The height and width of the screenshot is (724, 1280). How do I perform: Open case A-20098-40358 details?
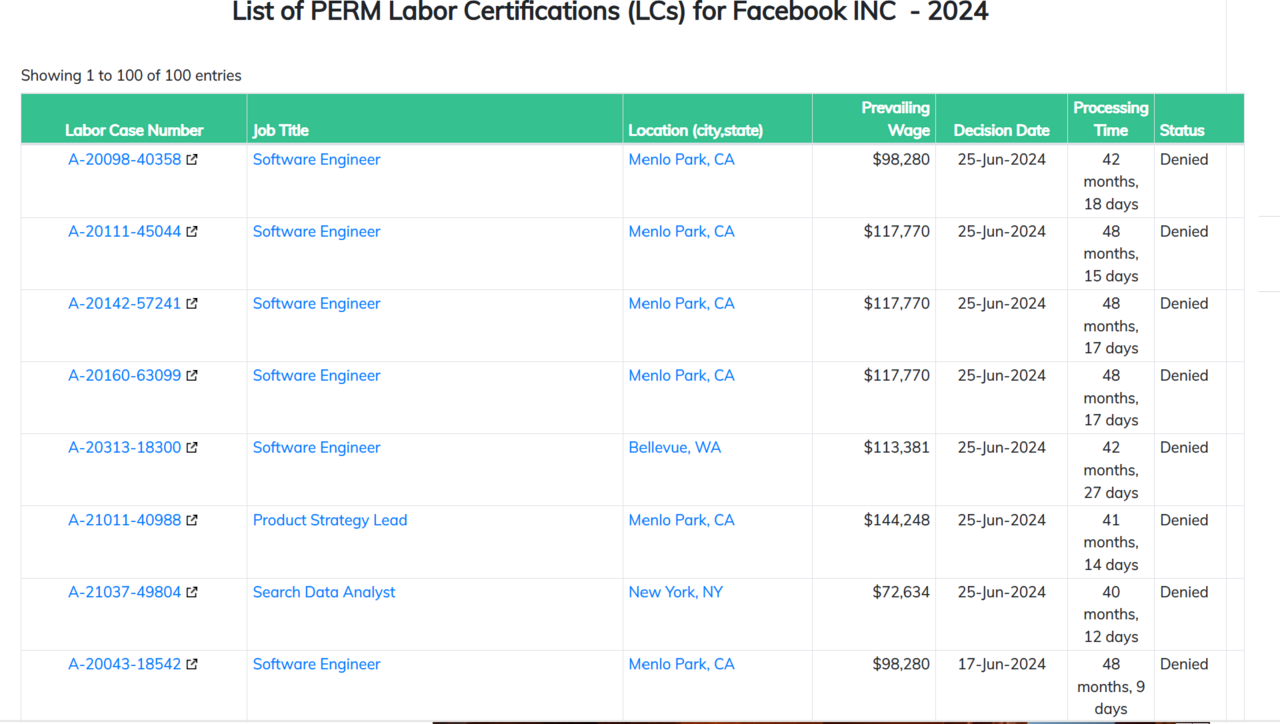coord(124,159)
